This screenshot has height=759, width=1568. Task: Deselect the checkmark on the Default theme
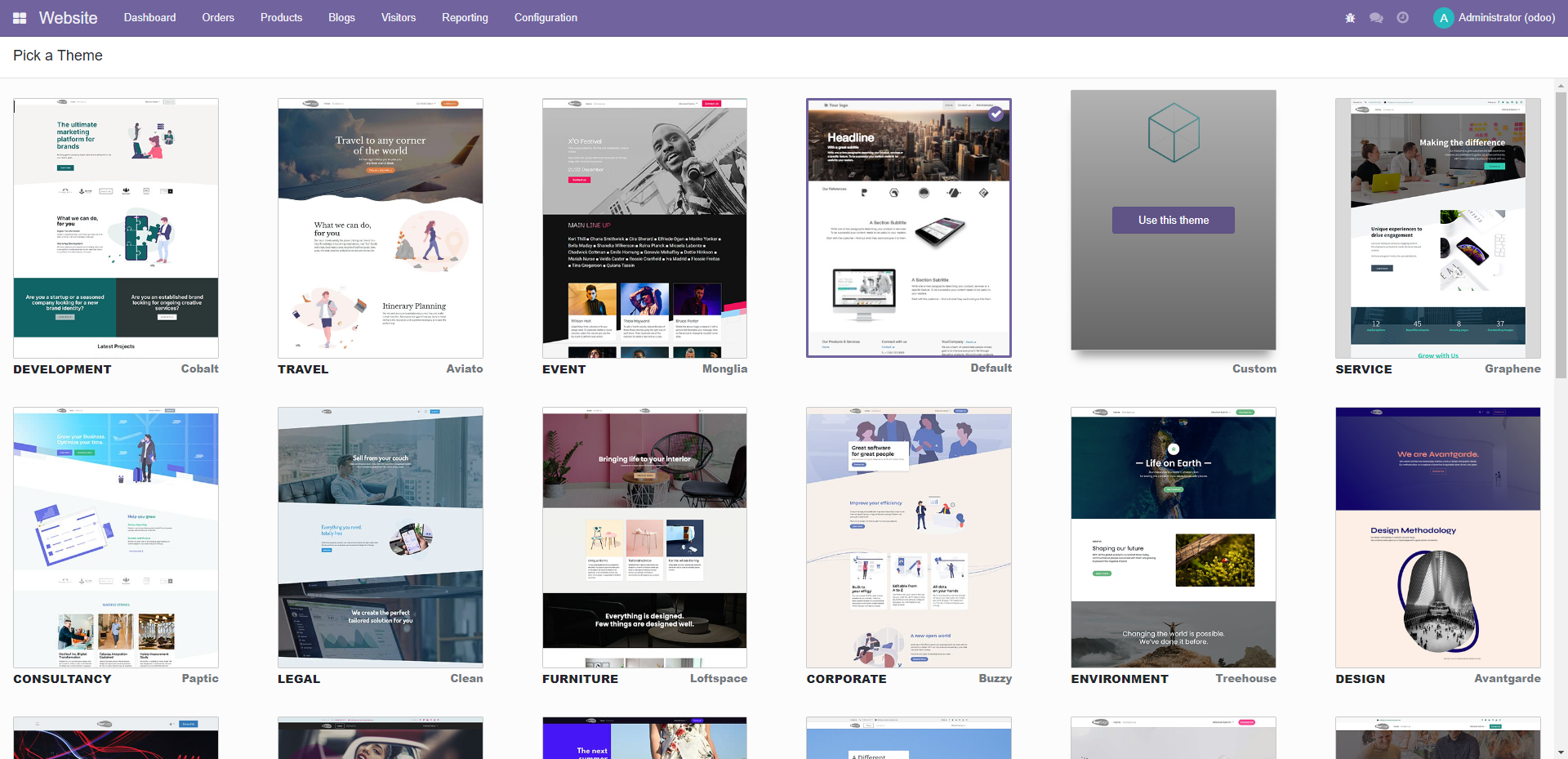tap(997, 114)
